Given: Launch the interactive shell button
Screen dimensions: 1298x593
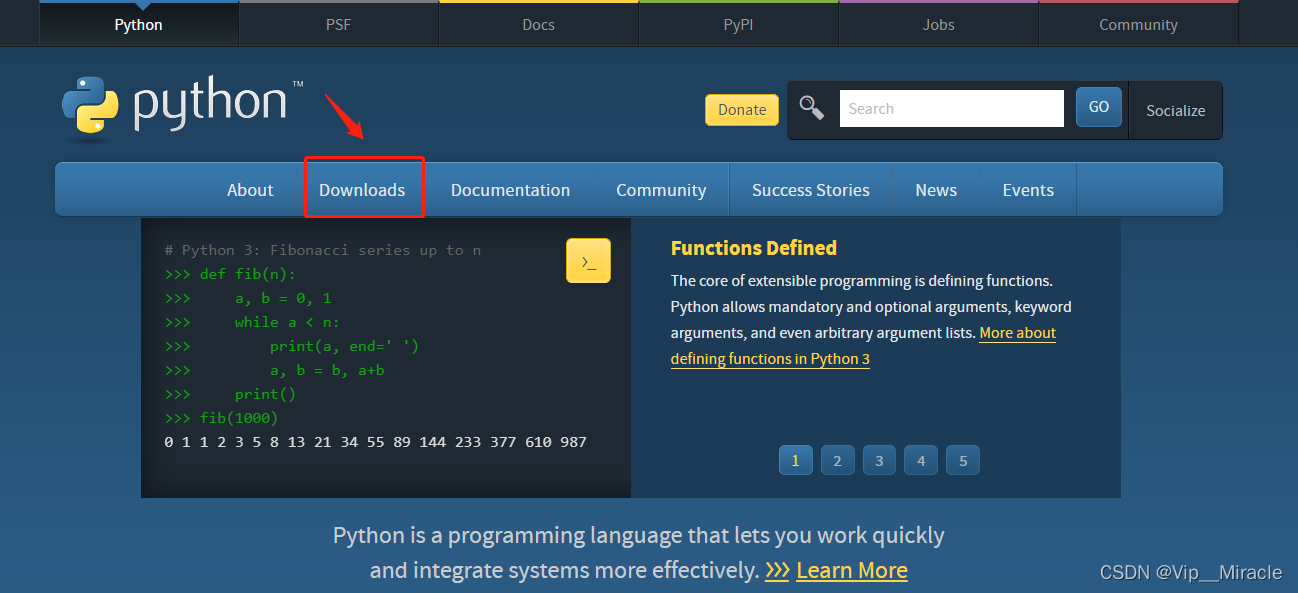Looking at the screenshot, I should point(588,261).
